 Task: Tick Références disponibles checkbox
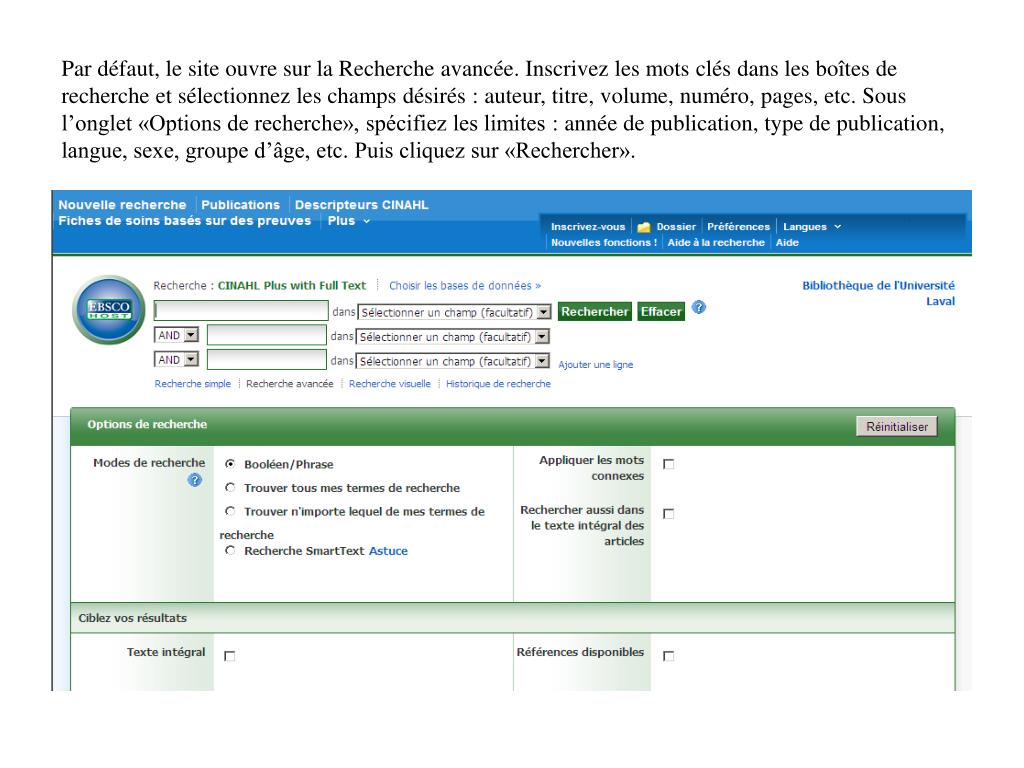point(669,656)
